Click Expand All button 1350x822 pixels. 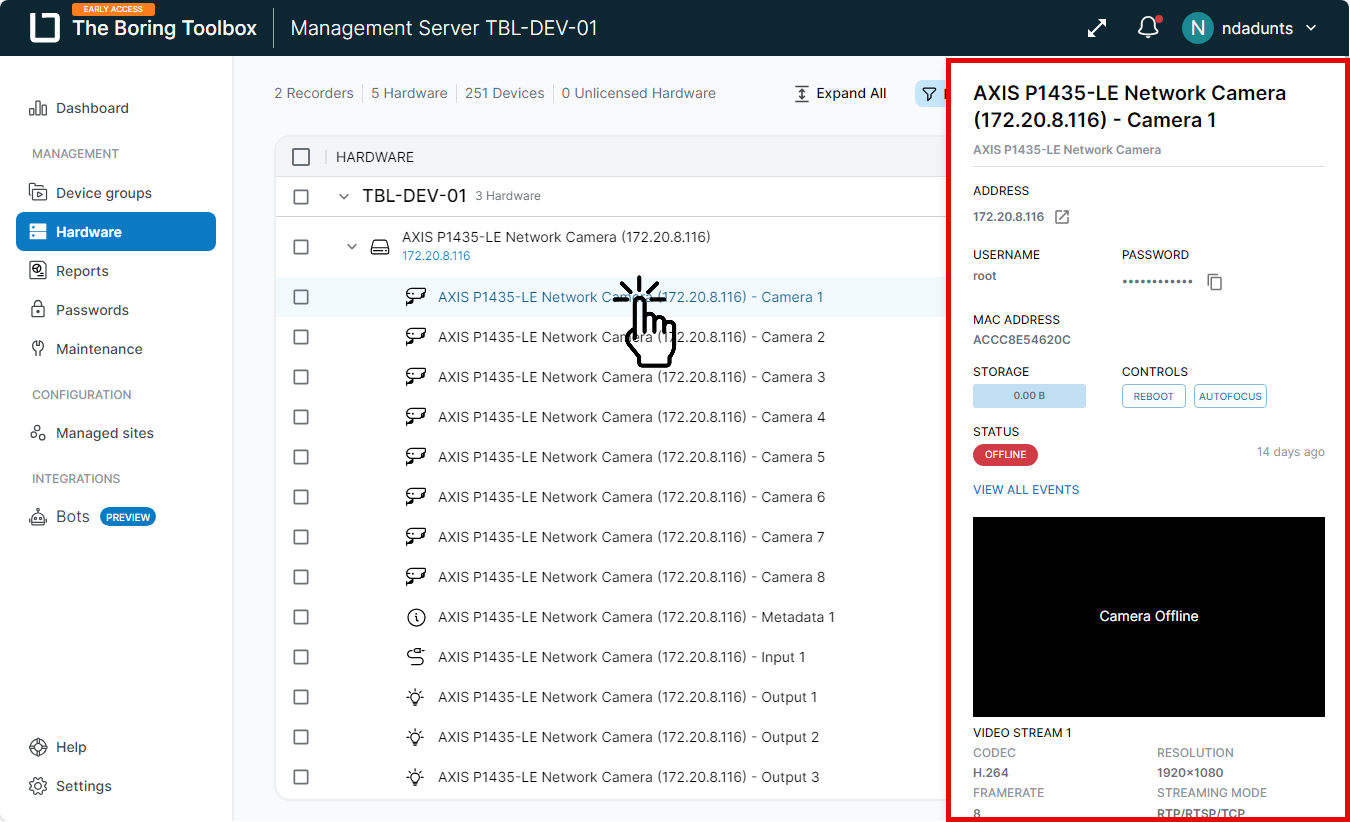pos(840,93)
